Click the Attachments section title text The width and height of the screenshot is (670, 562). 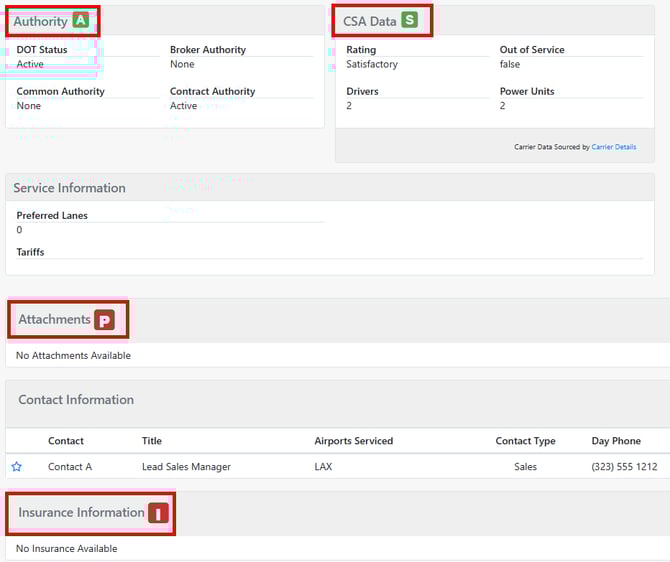click(x=54, y=320)
